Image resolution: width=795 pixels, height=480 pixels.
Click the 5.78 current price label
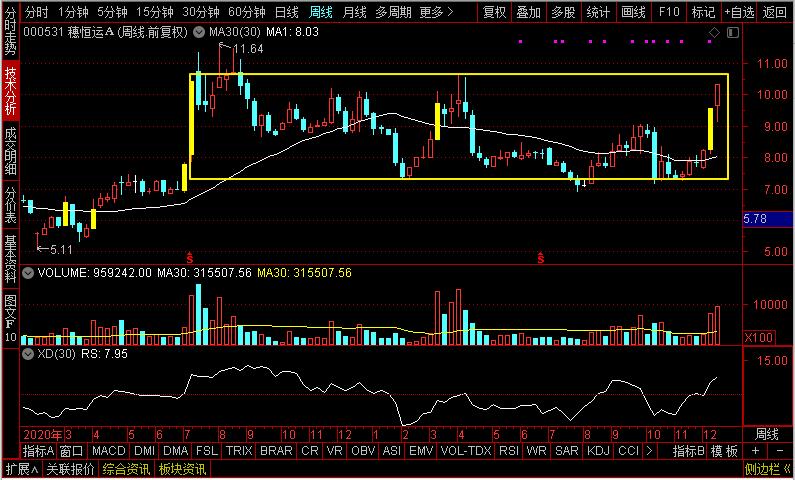(x=768, y=219)
